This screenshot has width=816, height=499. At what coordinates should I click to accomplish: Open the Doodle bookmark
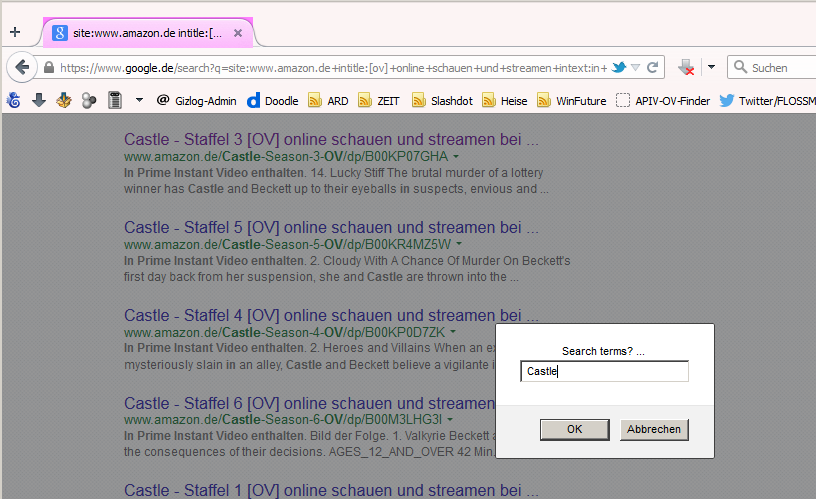pyautogui.click(x=273, y=101)
